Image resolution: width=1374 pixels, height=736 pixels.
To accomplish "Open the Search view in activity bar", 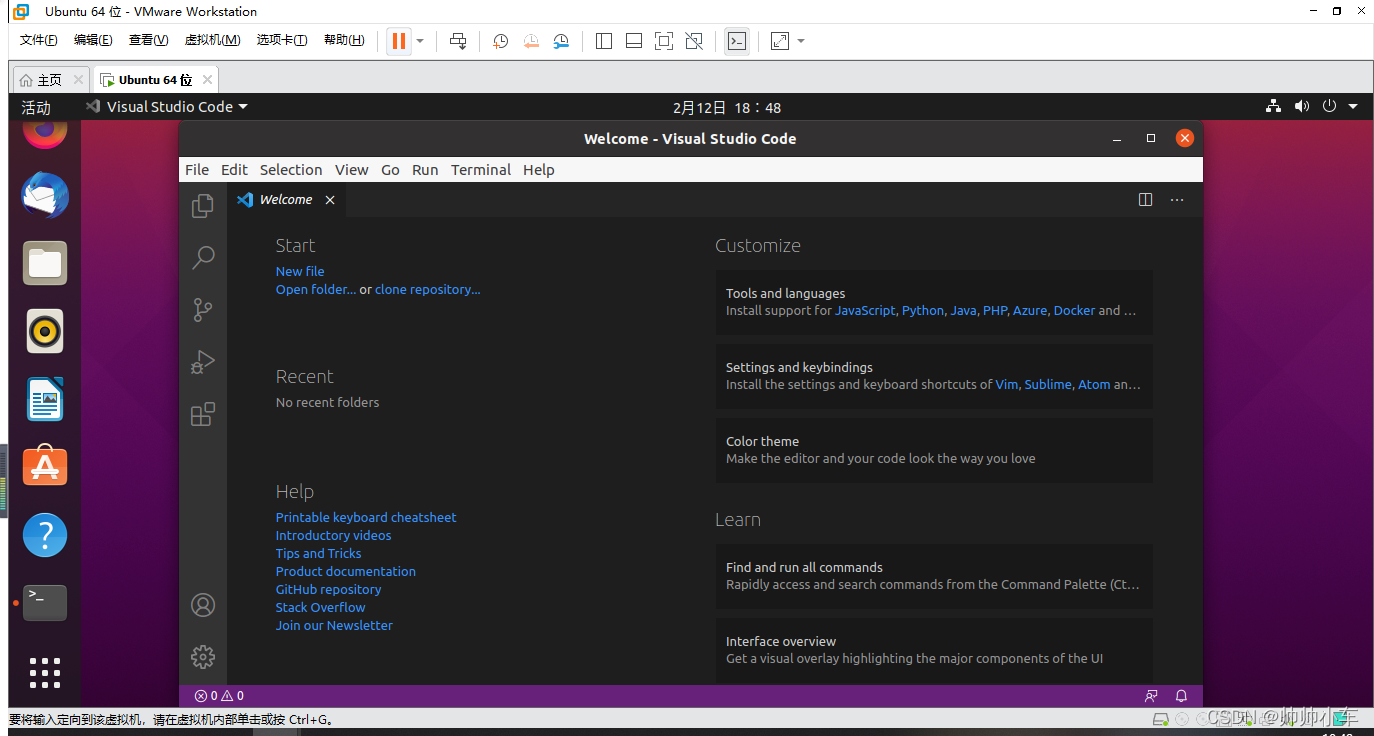I will coord(203,257).
